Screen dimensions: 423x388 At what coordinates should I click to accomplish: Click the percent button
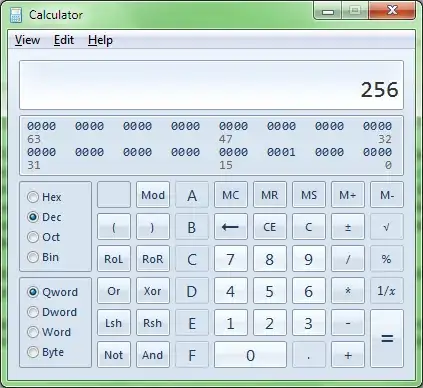pos(387,259)
